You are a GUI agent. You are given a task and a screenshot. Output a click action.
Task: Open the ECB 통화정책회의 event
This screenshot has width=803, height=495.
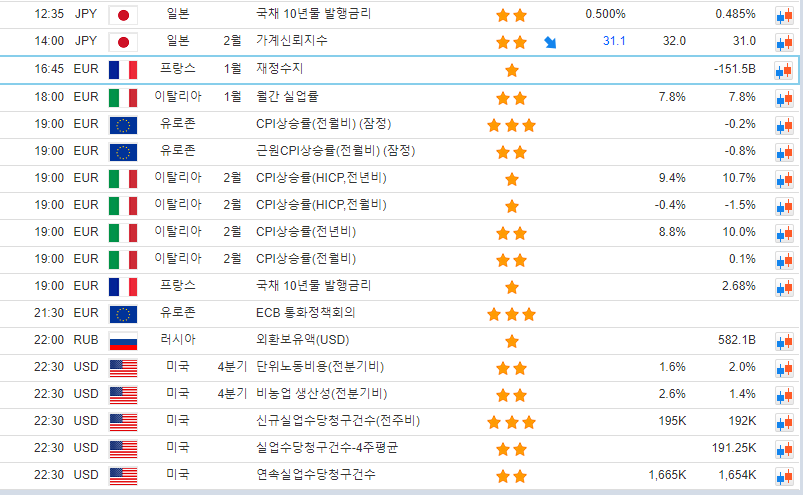click(x=307, y=313)
